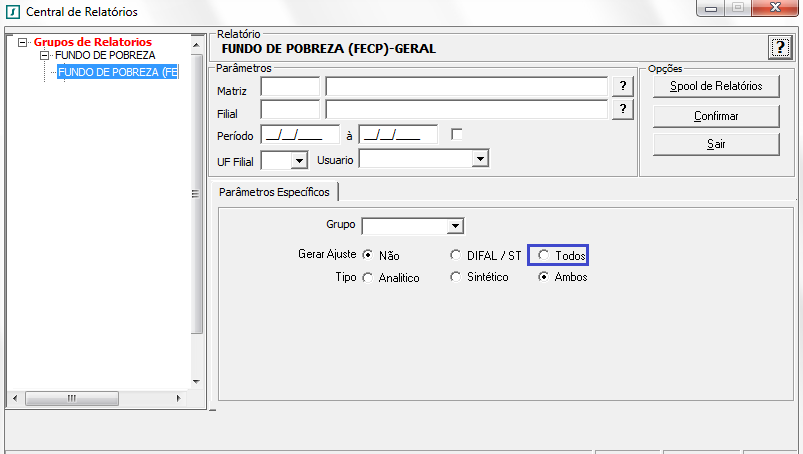Select Gerar Ajuste Não radio button

(368, 255)
